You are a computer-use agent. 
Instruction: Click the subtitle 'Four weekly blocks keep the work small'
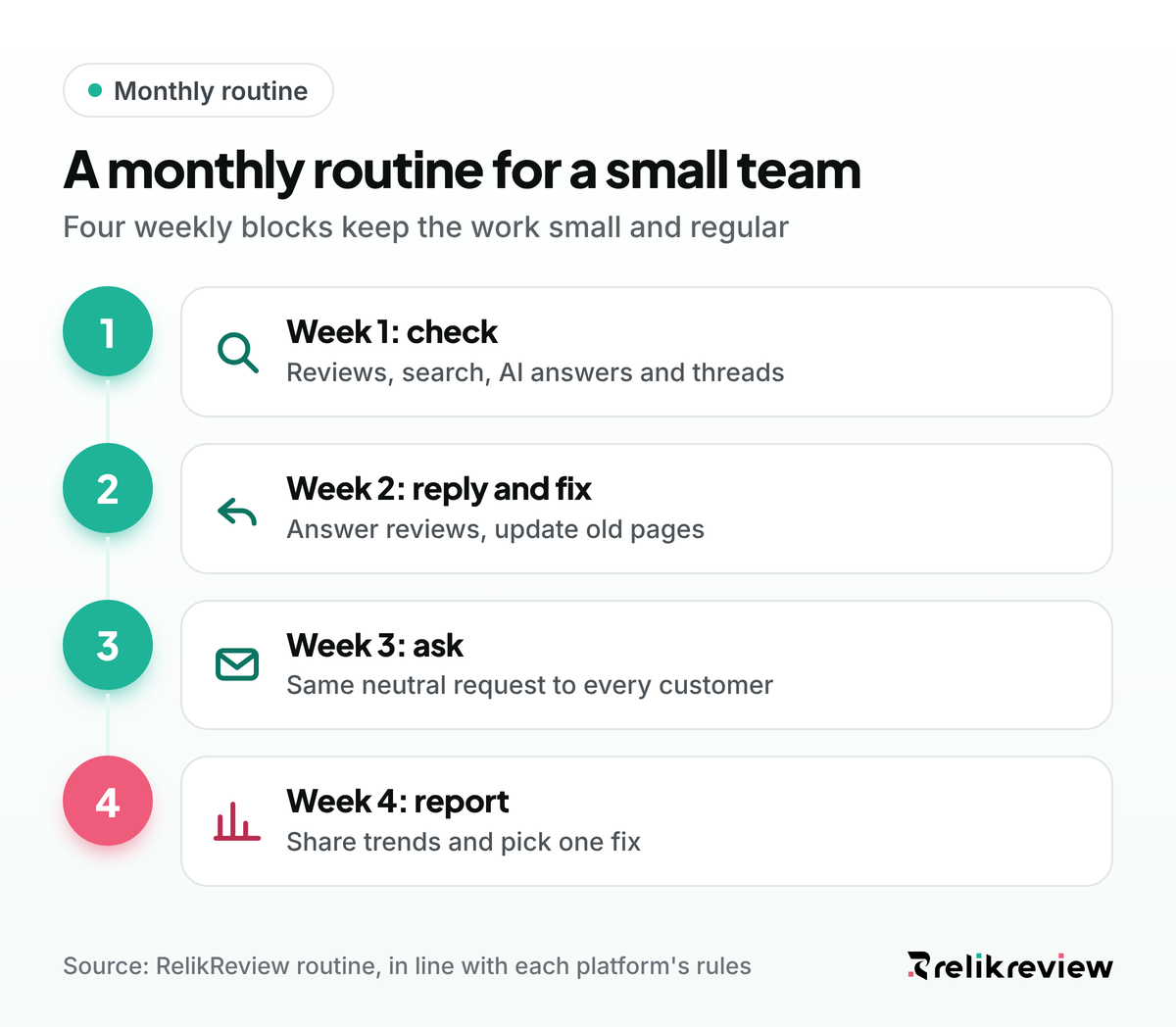pyautogui.click(x=344, y=227)
